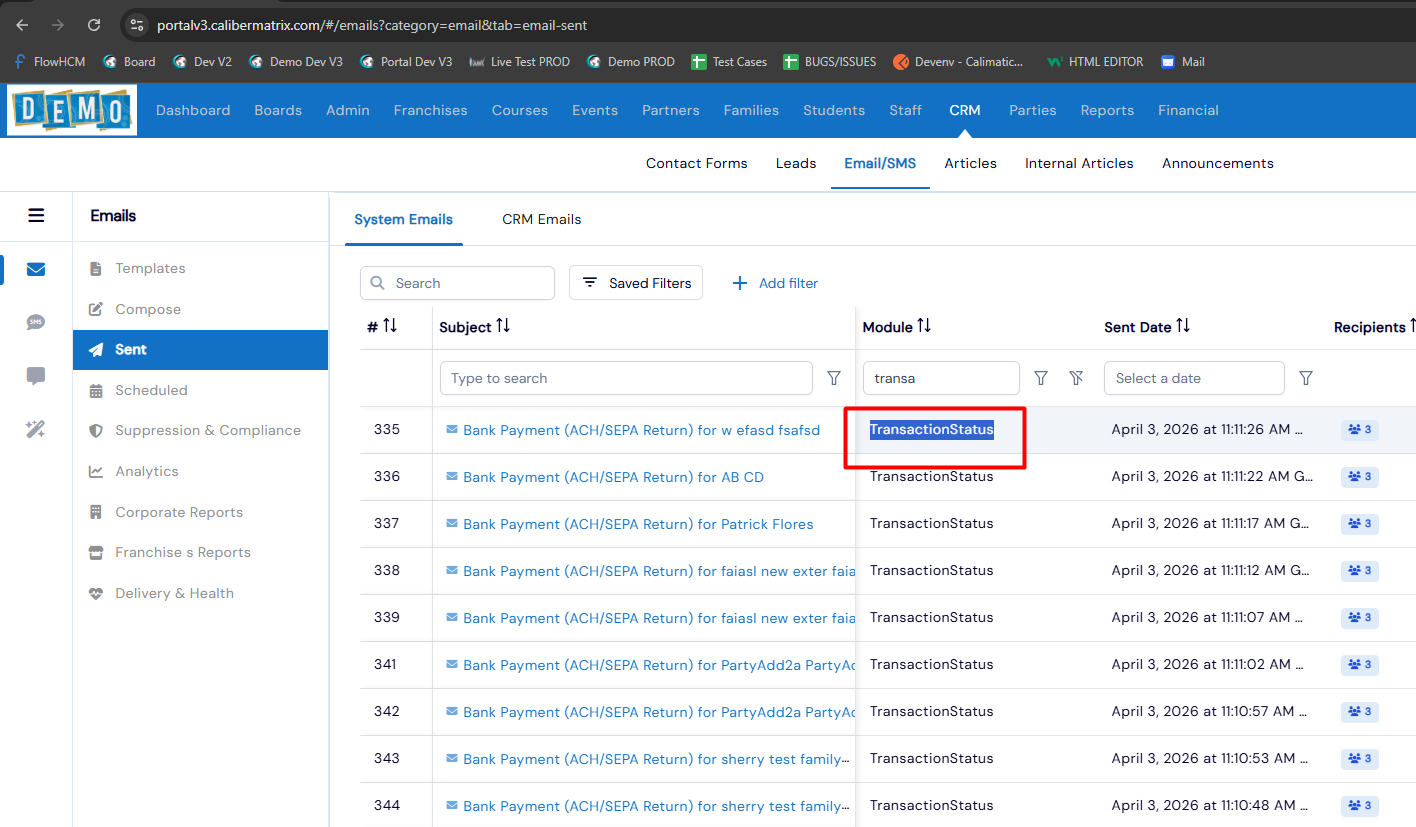This screenshot has width=1416, height=827.
Task: Open the chat bubble icon in left rail
Action: pos(36,376)
